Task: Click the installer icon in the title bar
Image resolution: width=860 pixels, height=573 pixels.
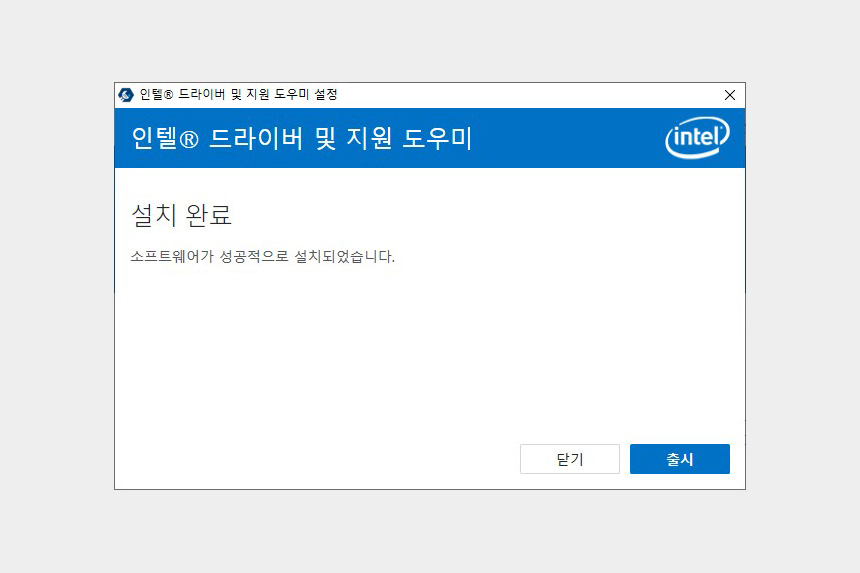Action: click(126, 95)
